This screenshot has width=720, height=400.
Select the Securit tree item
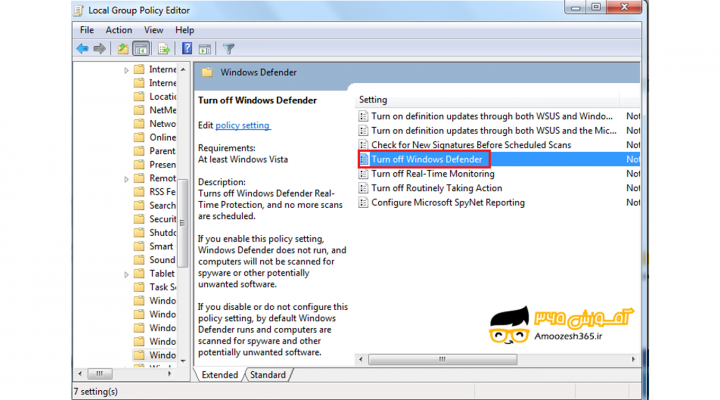tap(163, 219)
